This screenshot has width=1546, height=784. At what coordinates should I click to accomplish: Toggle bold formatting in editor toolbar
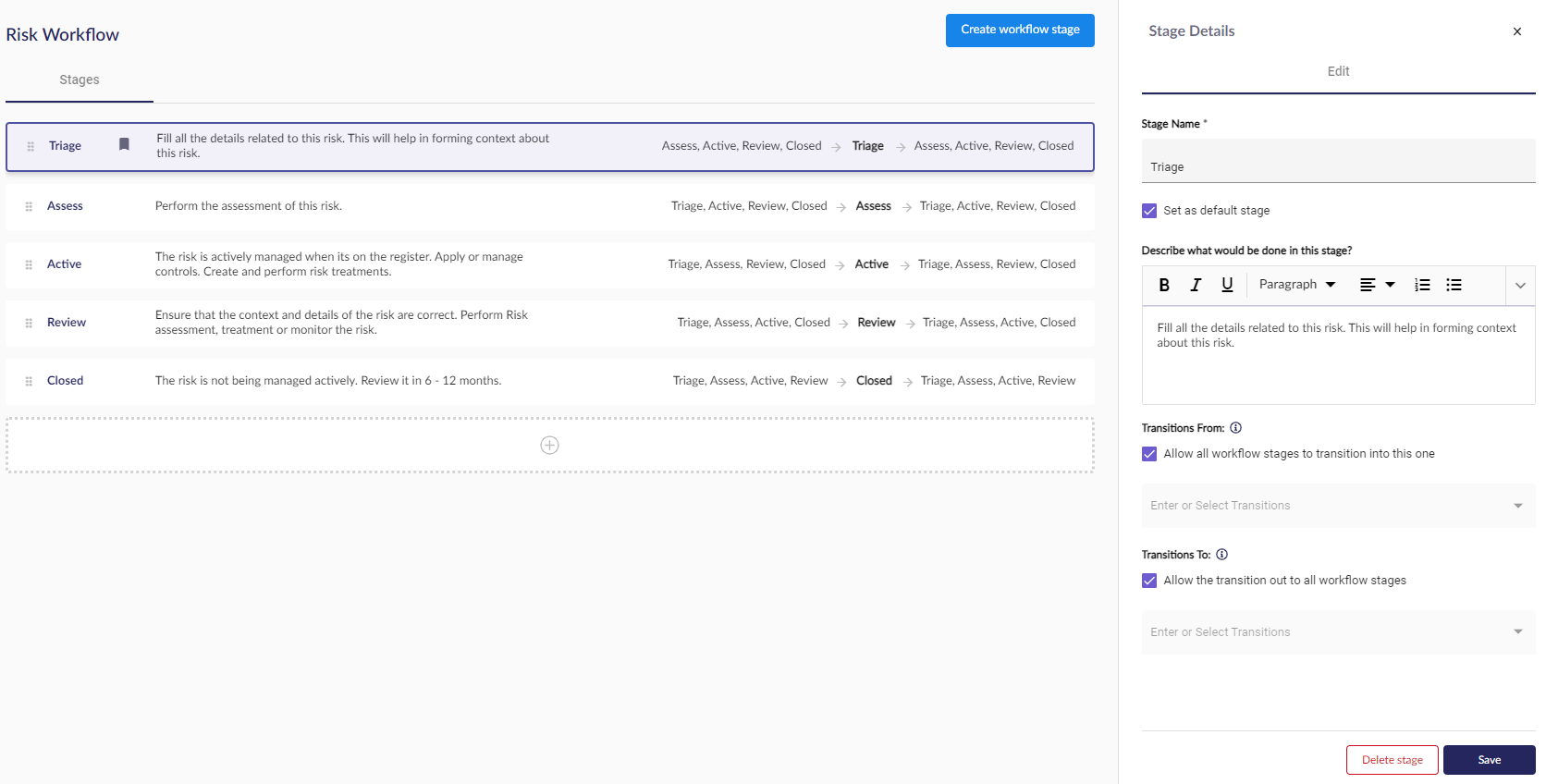1164,285
